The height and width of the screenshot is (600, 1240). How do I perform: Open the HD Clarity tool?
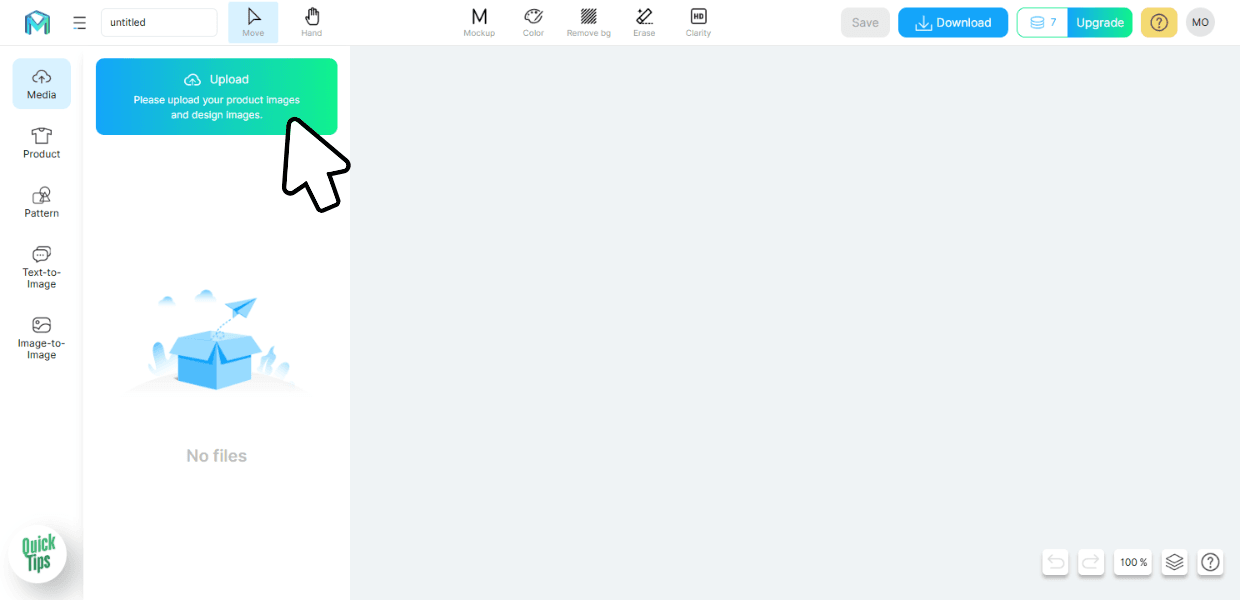pos(698,22)
